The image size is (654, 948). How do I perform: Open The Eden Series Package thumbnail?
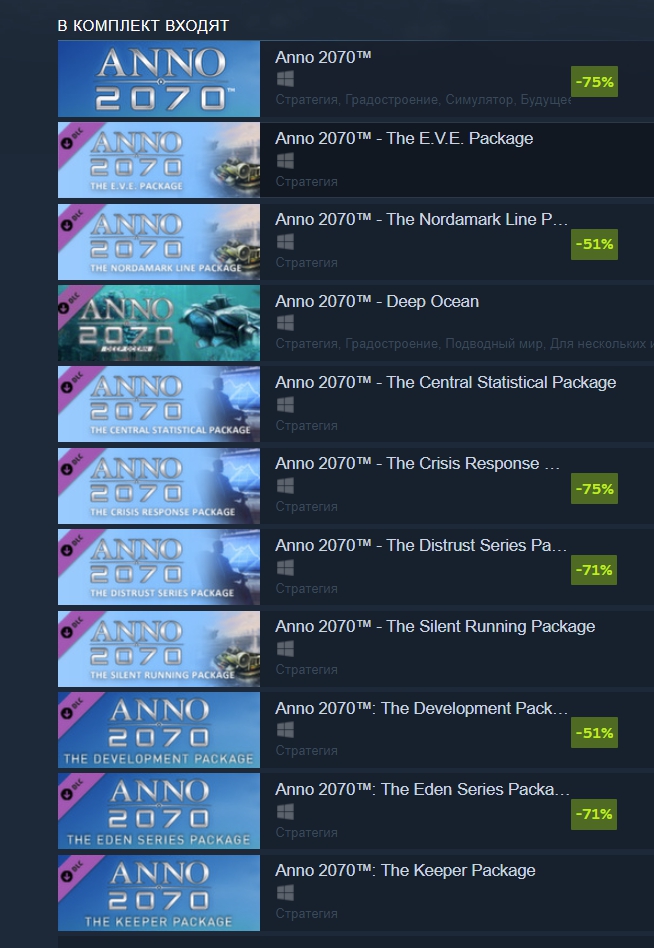tap(159, 811)
